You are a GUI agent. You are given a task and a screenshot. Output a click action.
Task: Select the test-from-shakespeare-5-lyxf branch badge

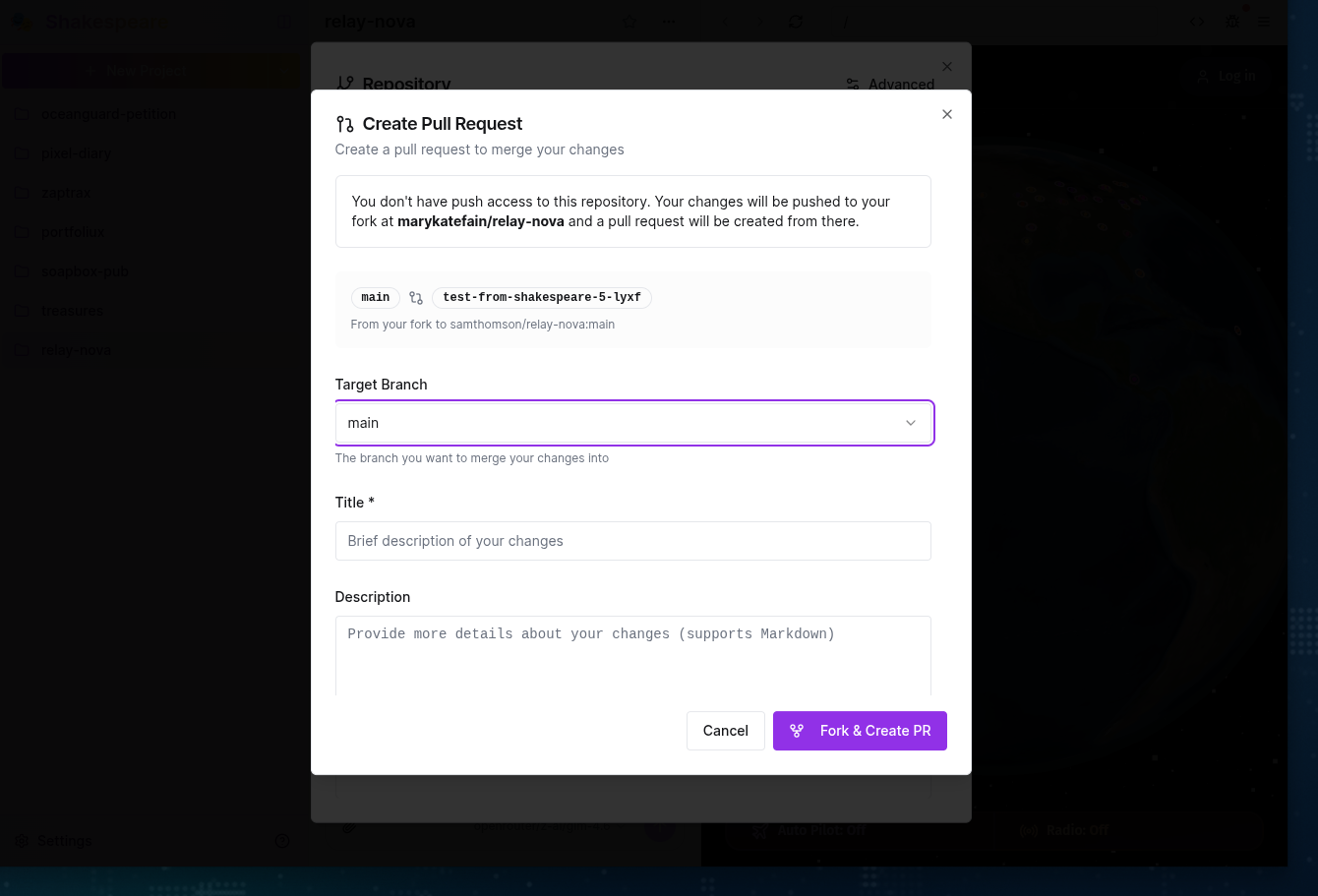tap(541, 297)
